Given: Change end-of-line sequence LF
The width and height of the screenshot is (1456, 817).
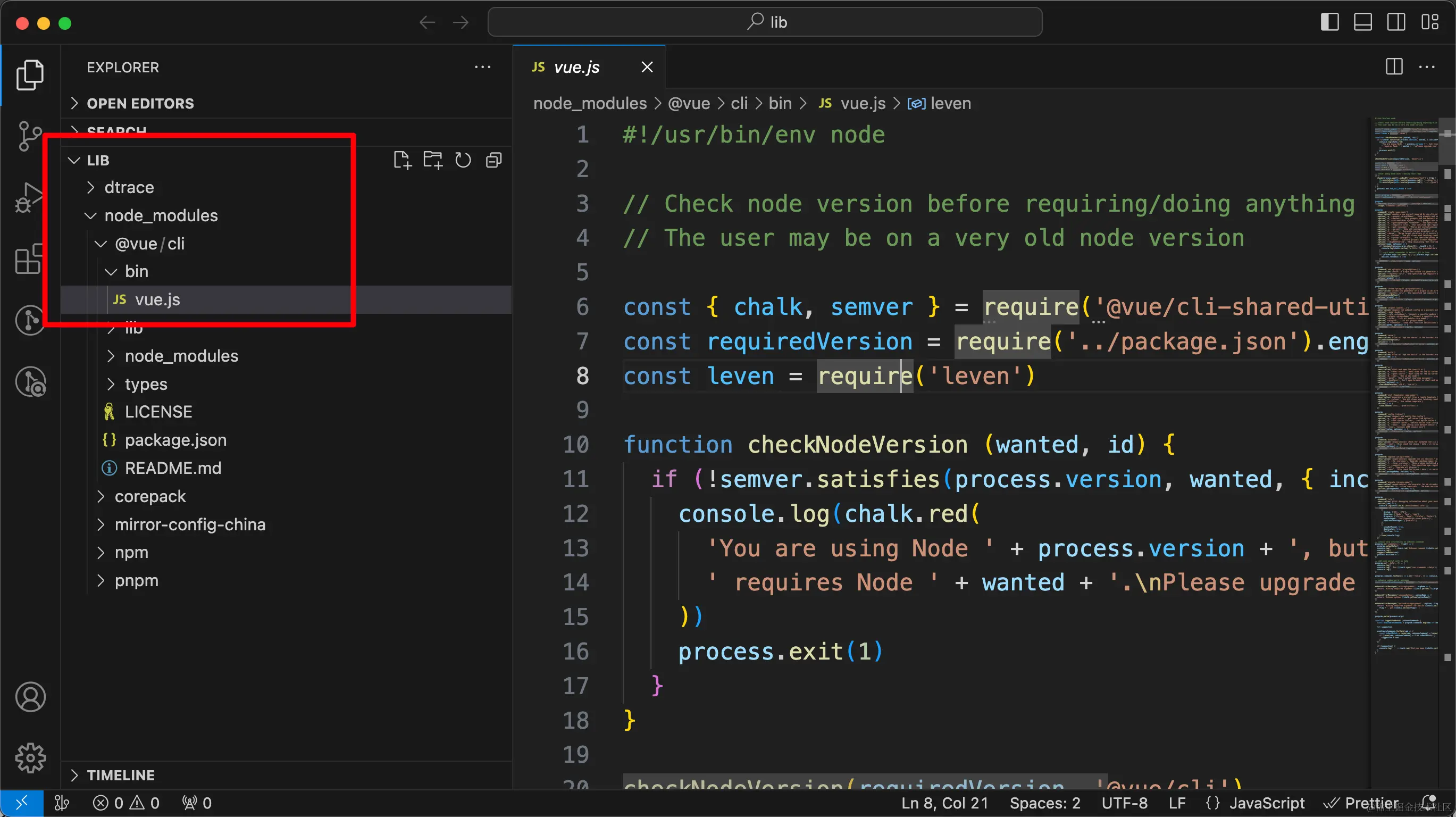Looking at the screenshot, I should coord(1177,803).
